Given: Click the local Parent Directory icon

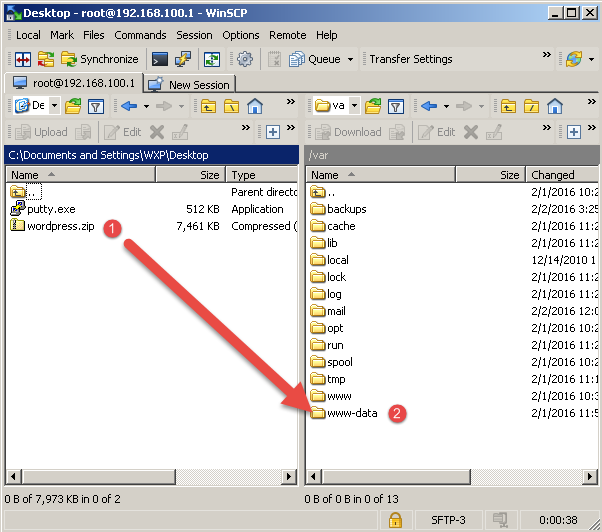Looking at the screenshot, I should (208, 106).
